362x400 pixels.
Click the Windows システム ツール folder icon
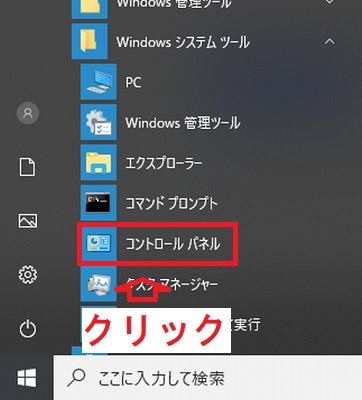click(x=90, y=41)
